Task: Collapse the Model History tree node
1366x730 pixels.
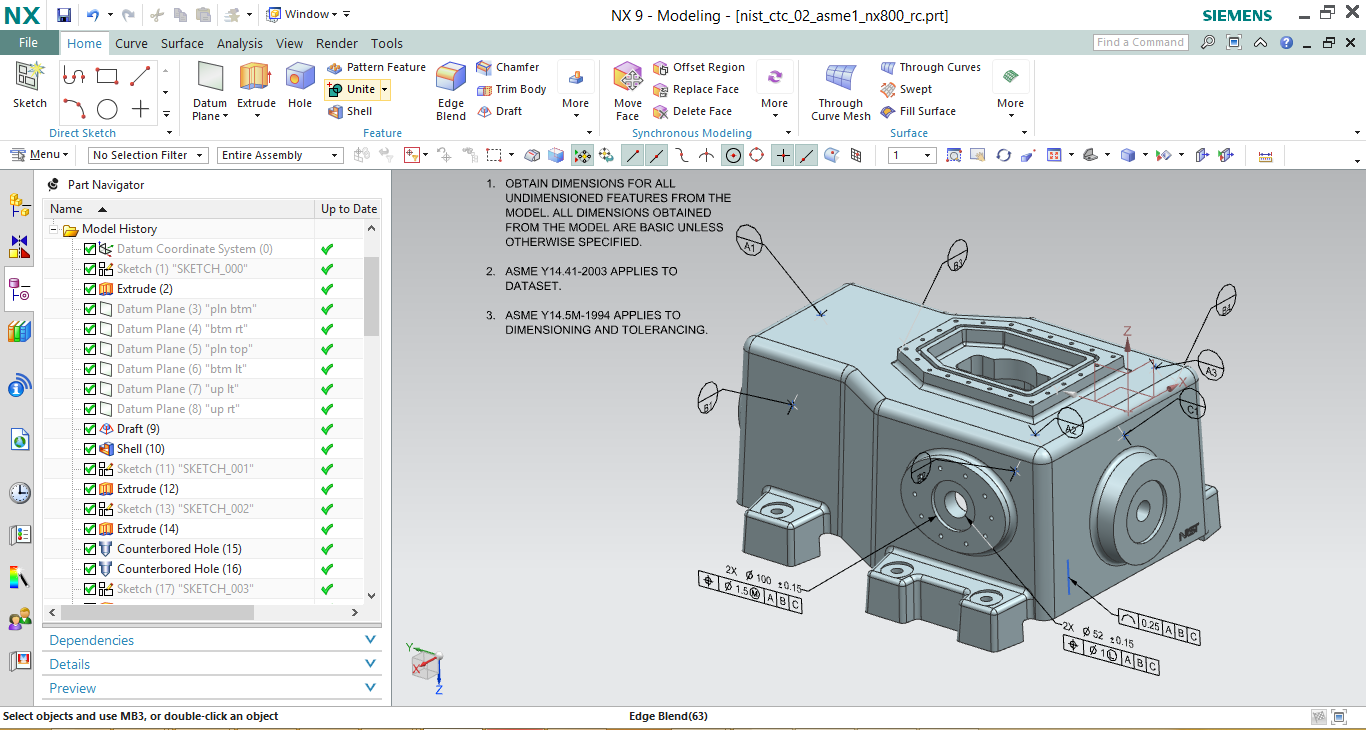Action: (54, 229)
